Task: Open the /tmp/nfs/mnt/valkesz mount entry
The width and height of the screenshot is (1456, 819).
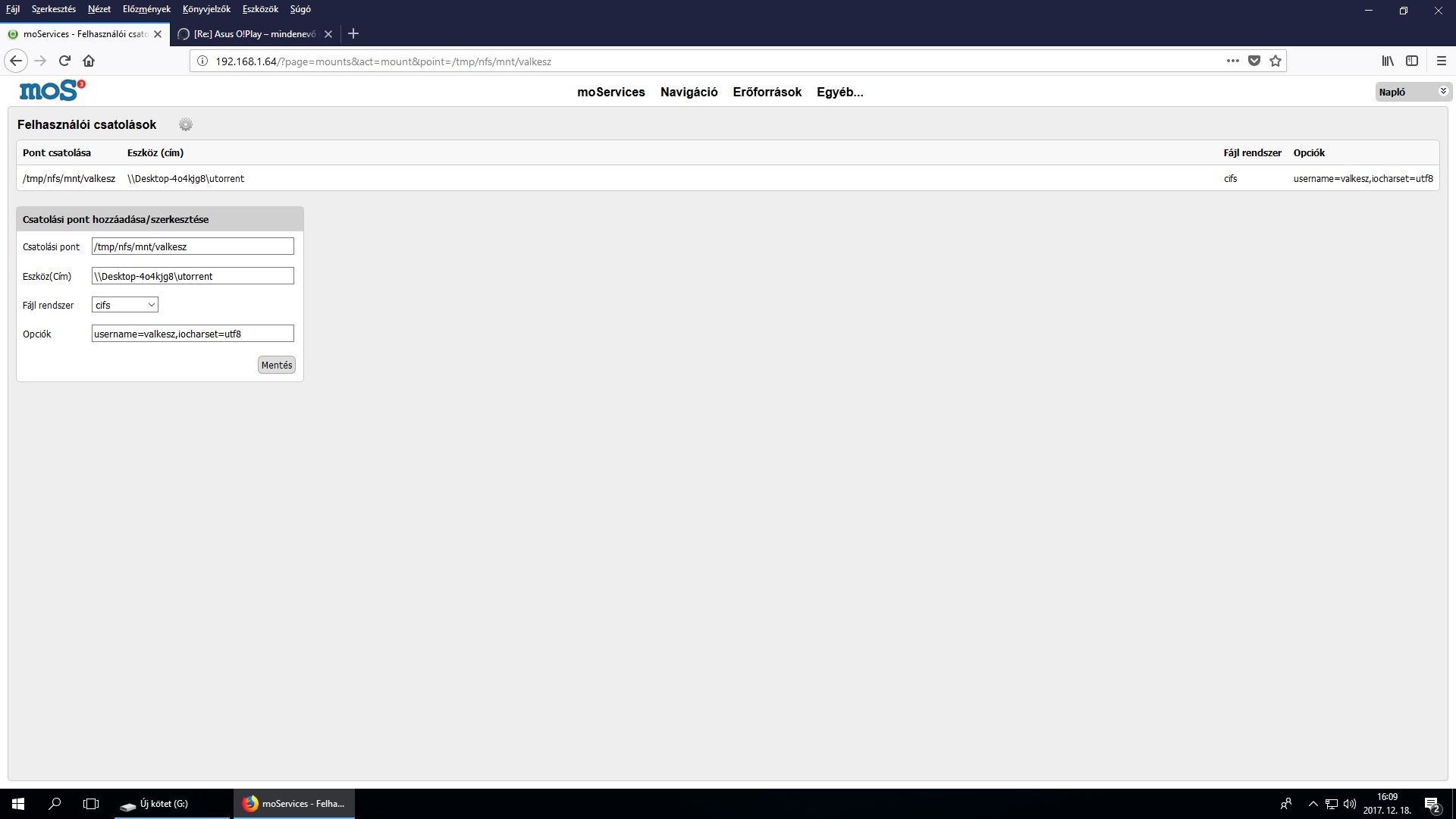Action: (x=69, y=179)
